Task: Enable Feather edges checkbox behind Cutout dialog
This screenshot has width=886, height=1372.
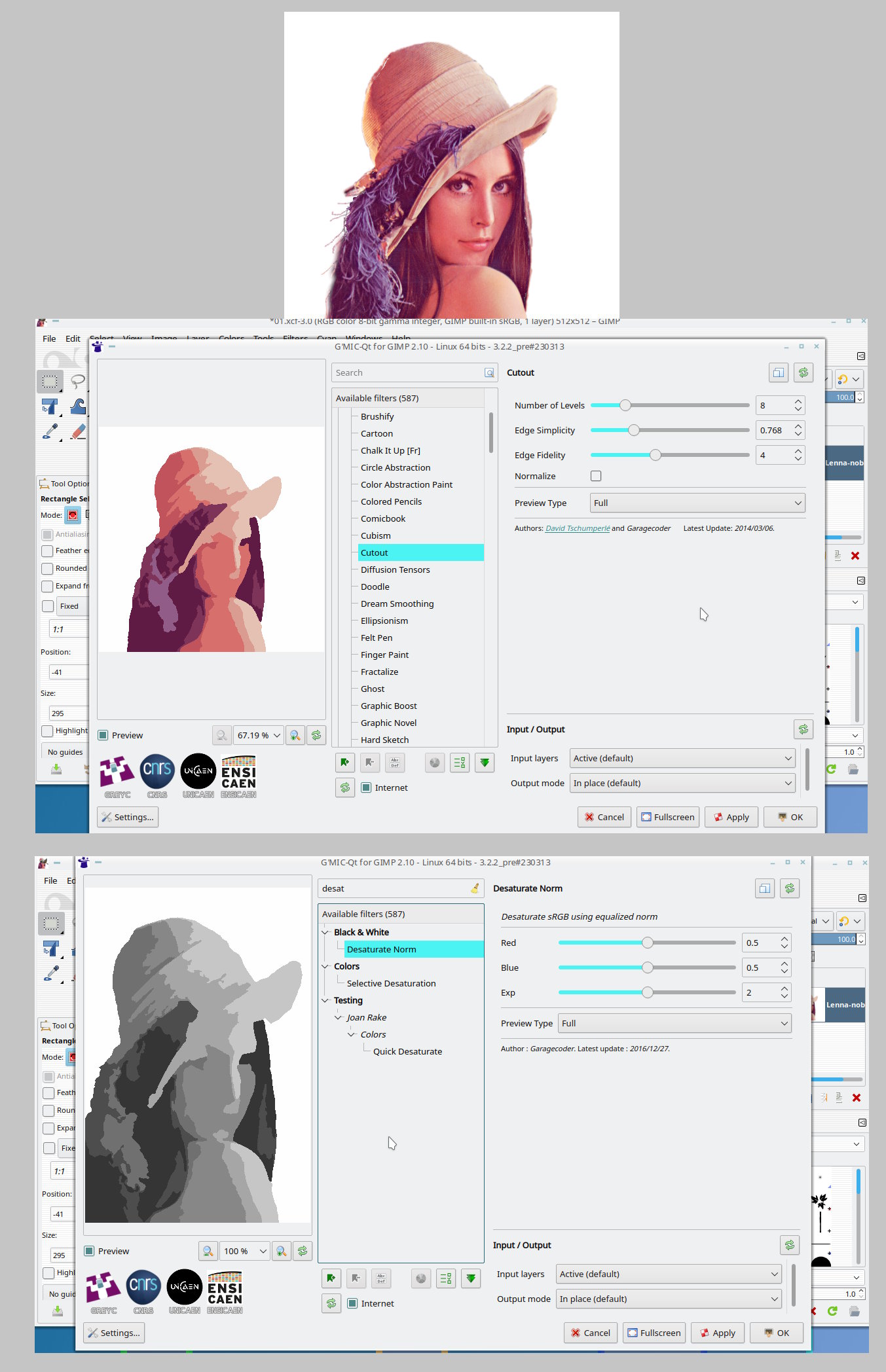Action: (x=47, y=551)
